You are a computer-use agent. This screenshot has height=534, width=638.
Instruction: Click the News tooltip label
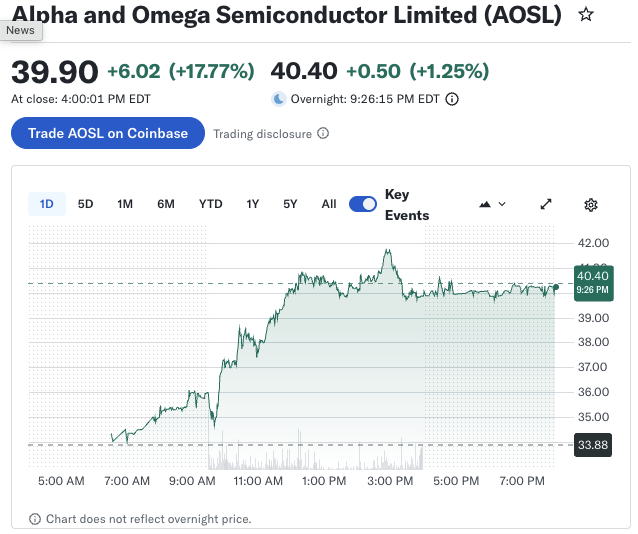point(21,31)
